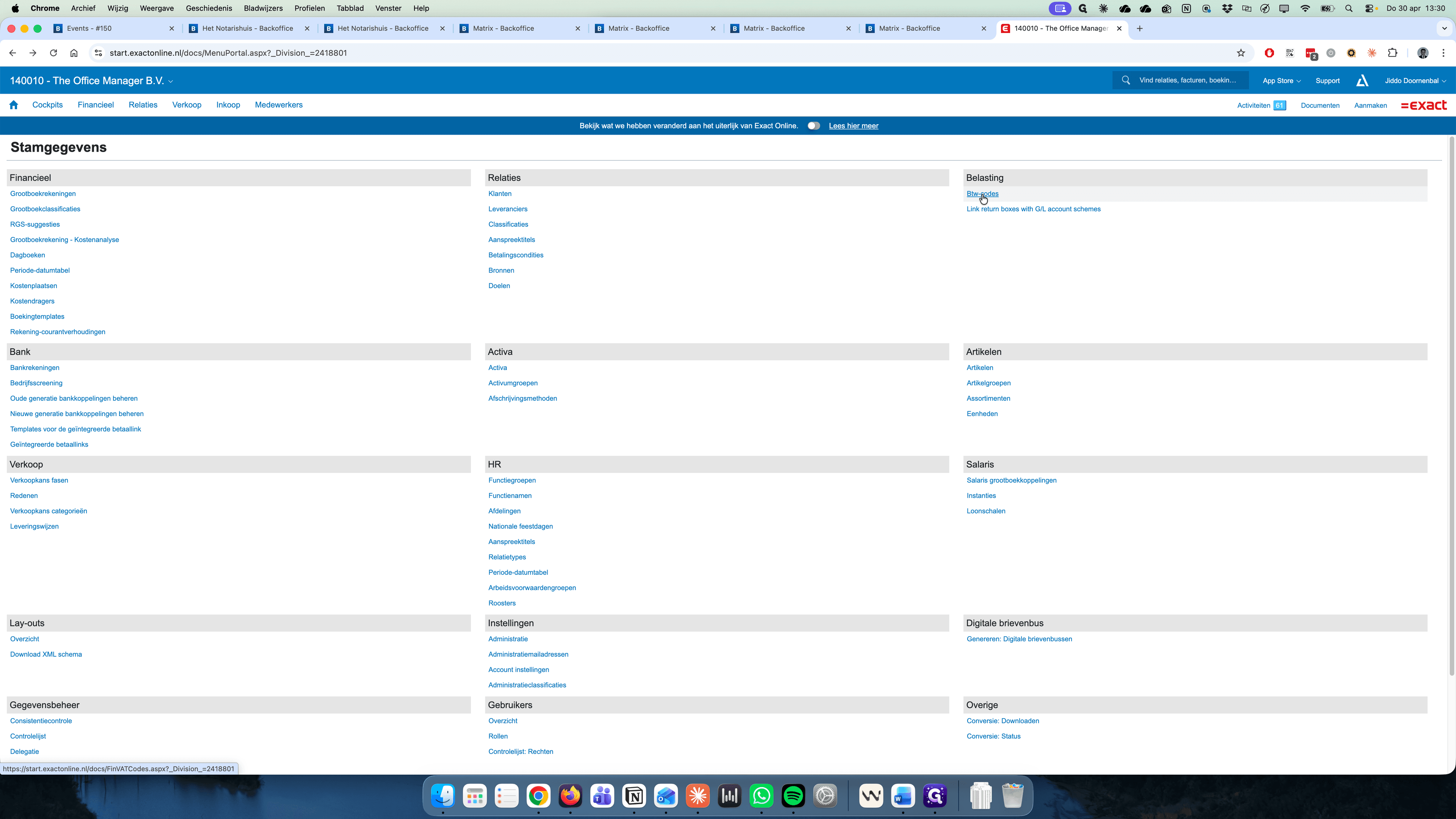Open Spotify from the Dock
The height and width of the screenshot is (819, 1456).
793,796
